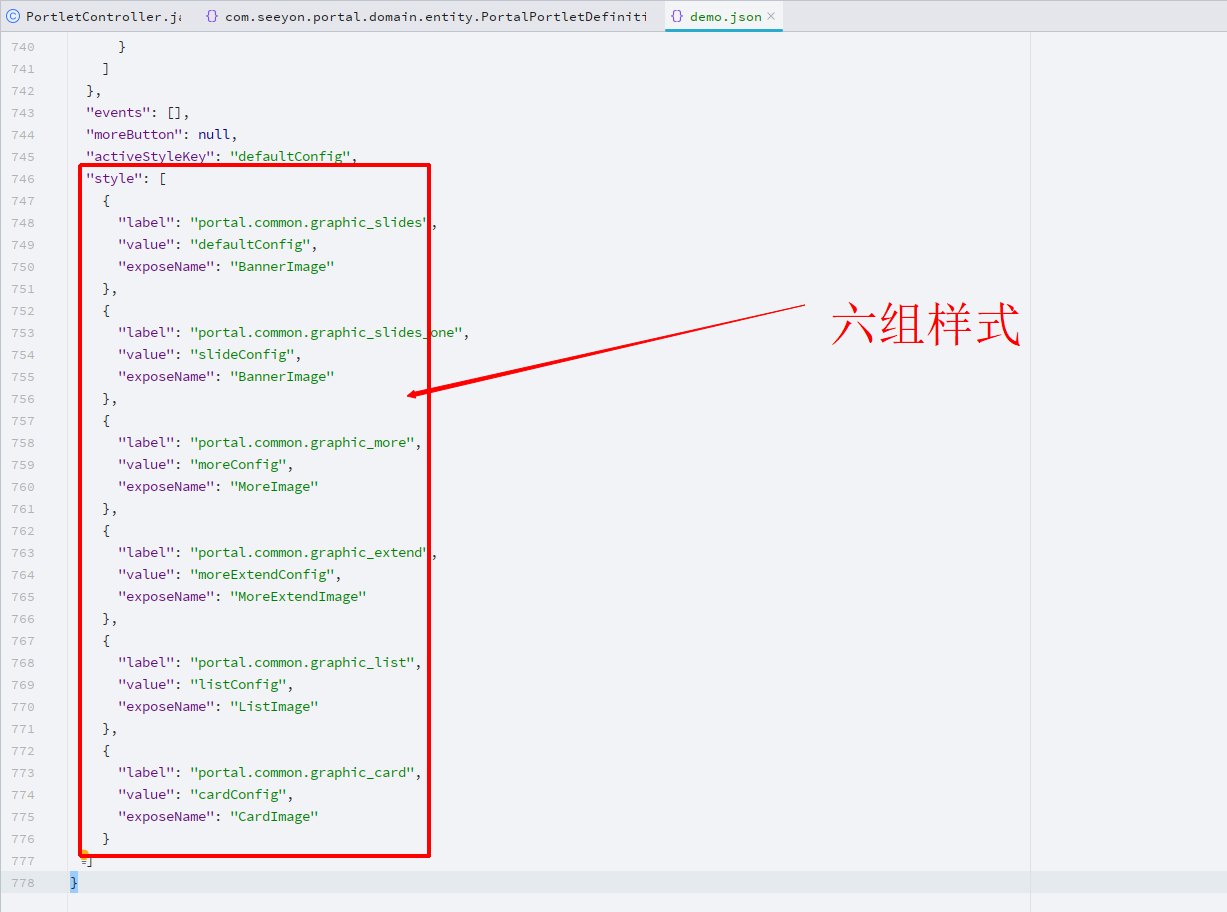The width and height of the screenshot is (1227, 912).
Task: Open the com.seeyon.portal.domain.entity.PortalPortletDefinition tab
Action: tap(424, 16)
